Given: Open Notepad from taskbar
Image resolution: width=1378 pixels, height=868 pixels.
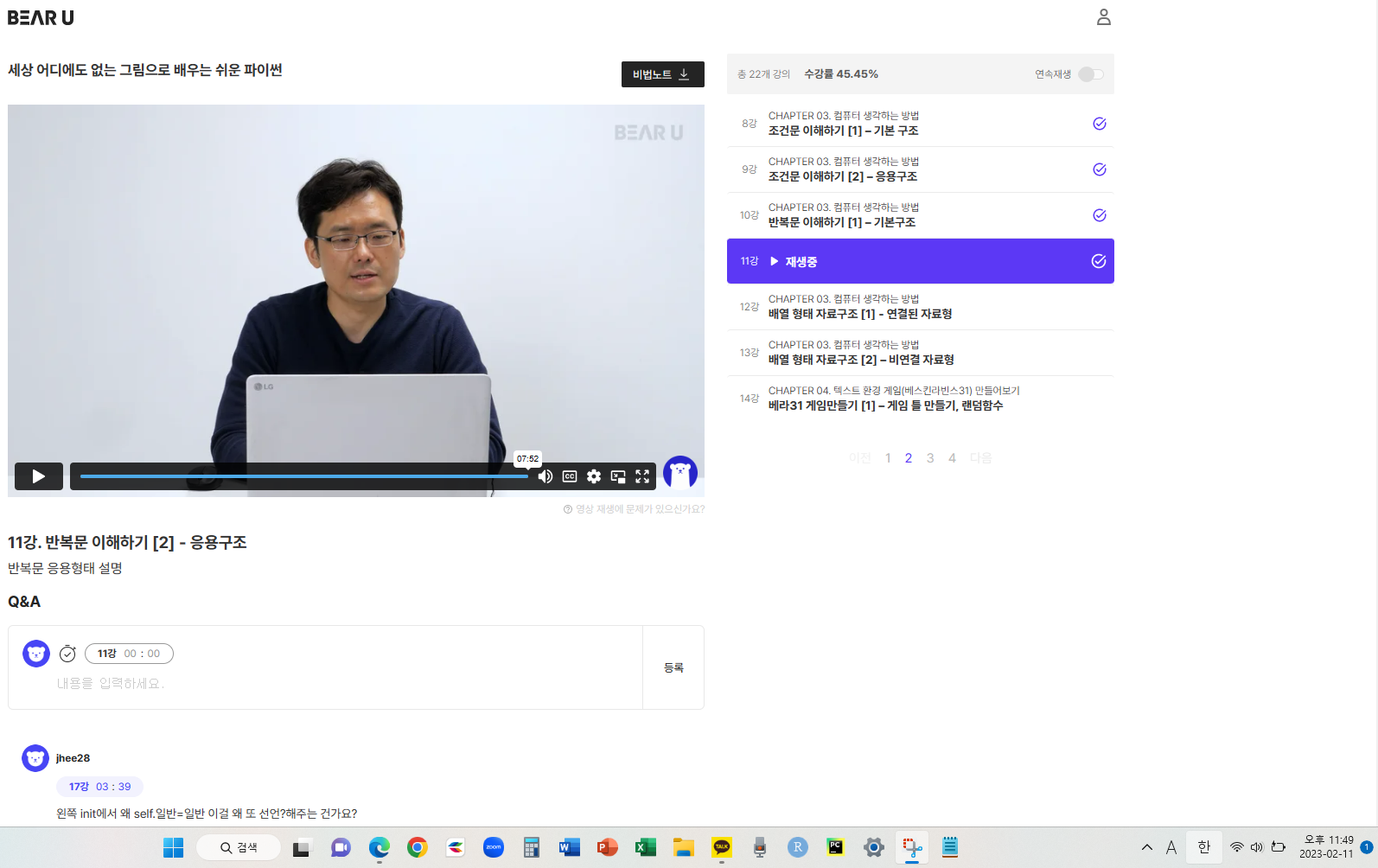Looking at the screenshot, I should coord(950,847).
